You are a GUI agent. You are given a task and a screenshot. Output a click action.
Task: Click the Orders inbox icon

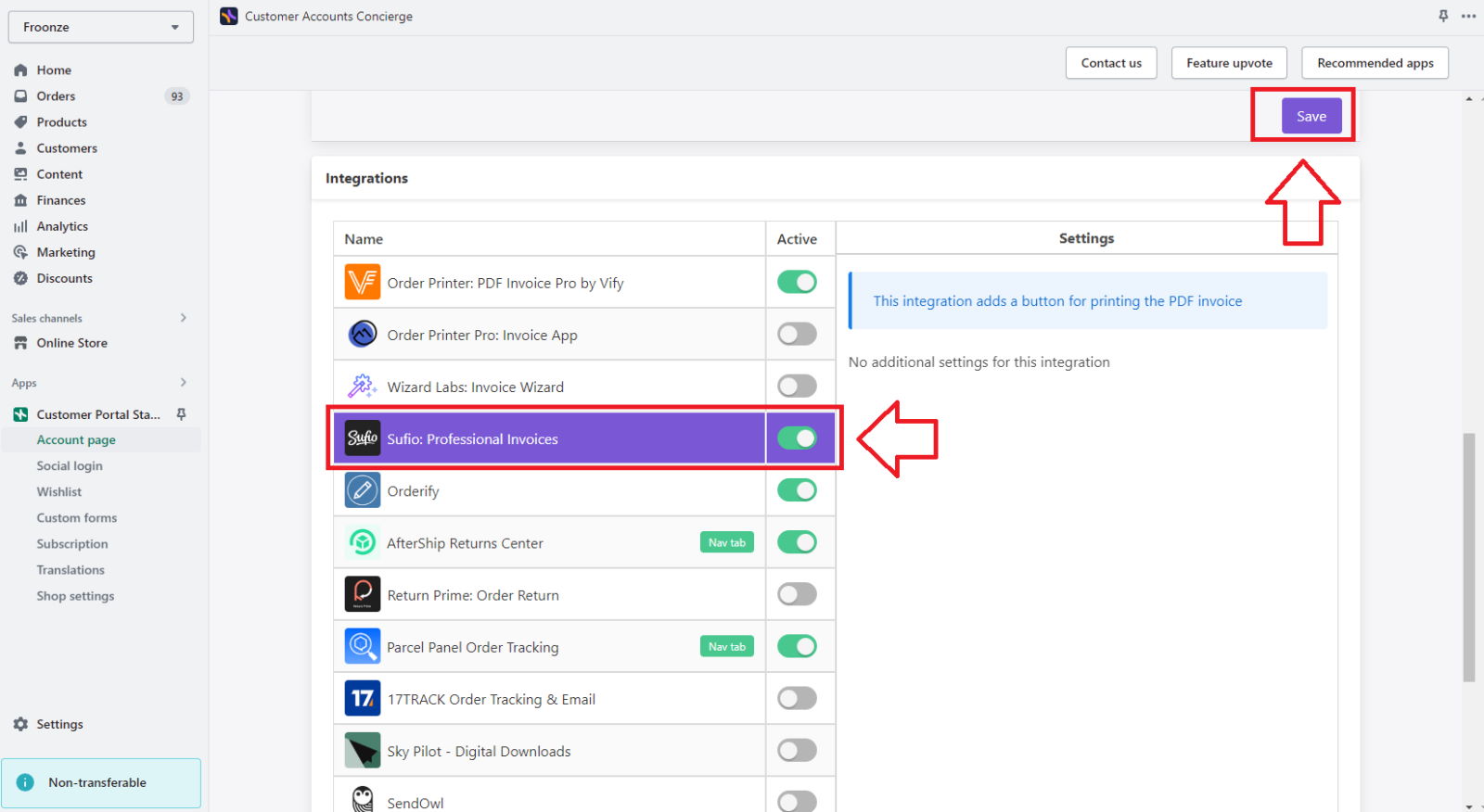click(20, 96)
